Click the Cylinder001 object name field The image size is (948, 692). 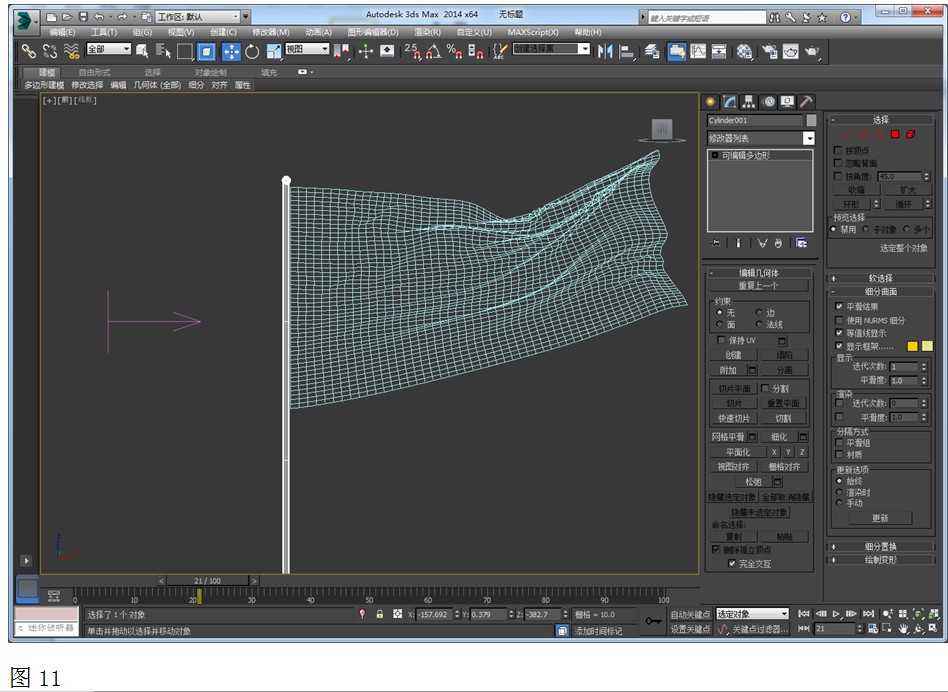(755, 120)
